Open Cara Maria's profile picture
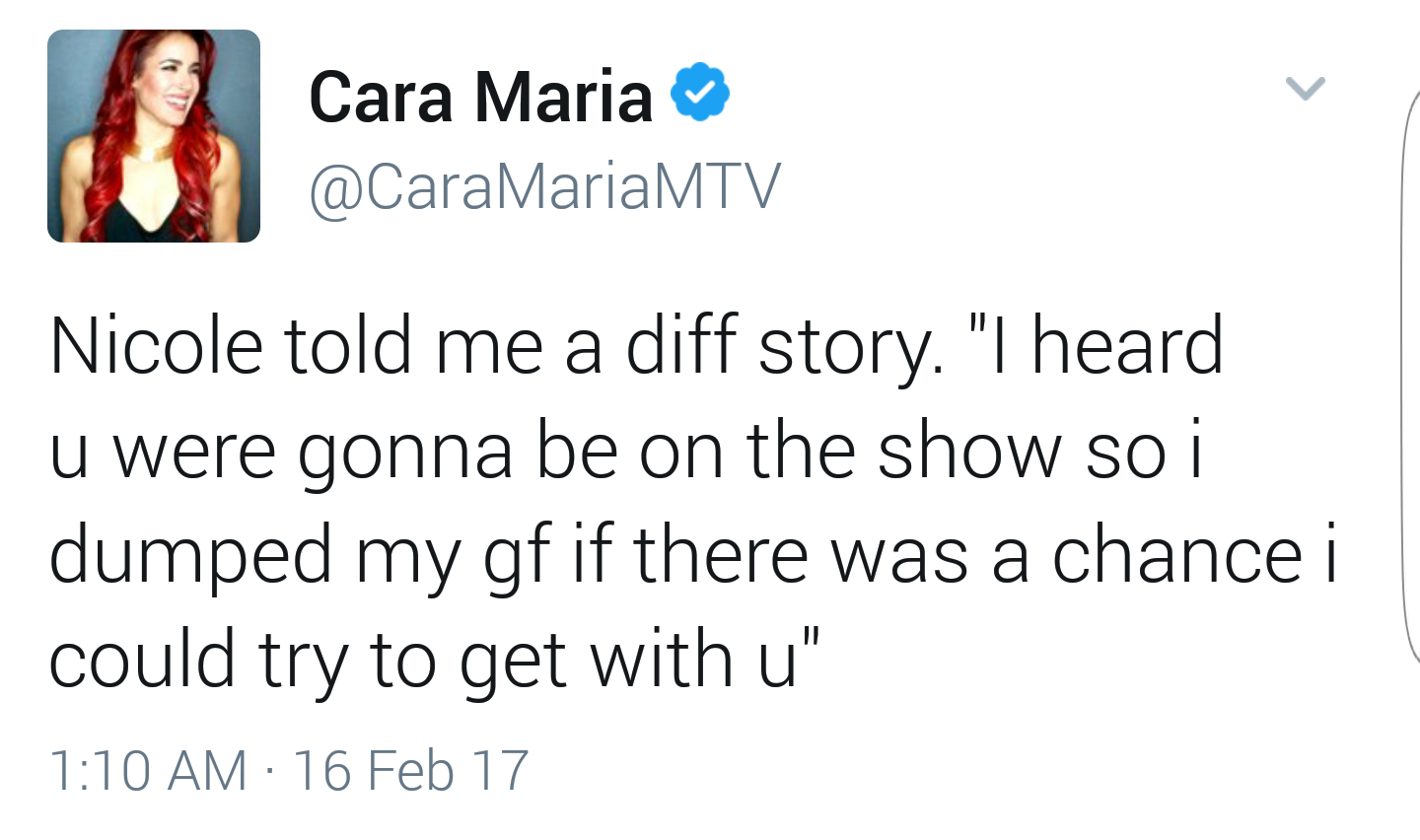This screenshot has height=840, width=1420. pyautogui.click(x=154, y=136)
